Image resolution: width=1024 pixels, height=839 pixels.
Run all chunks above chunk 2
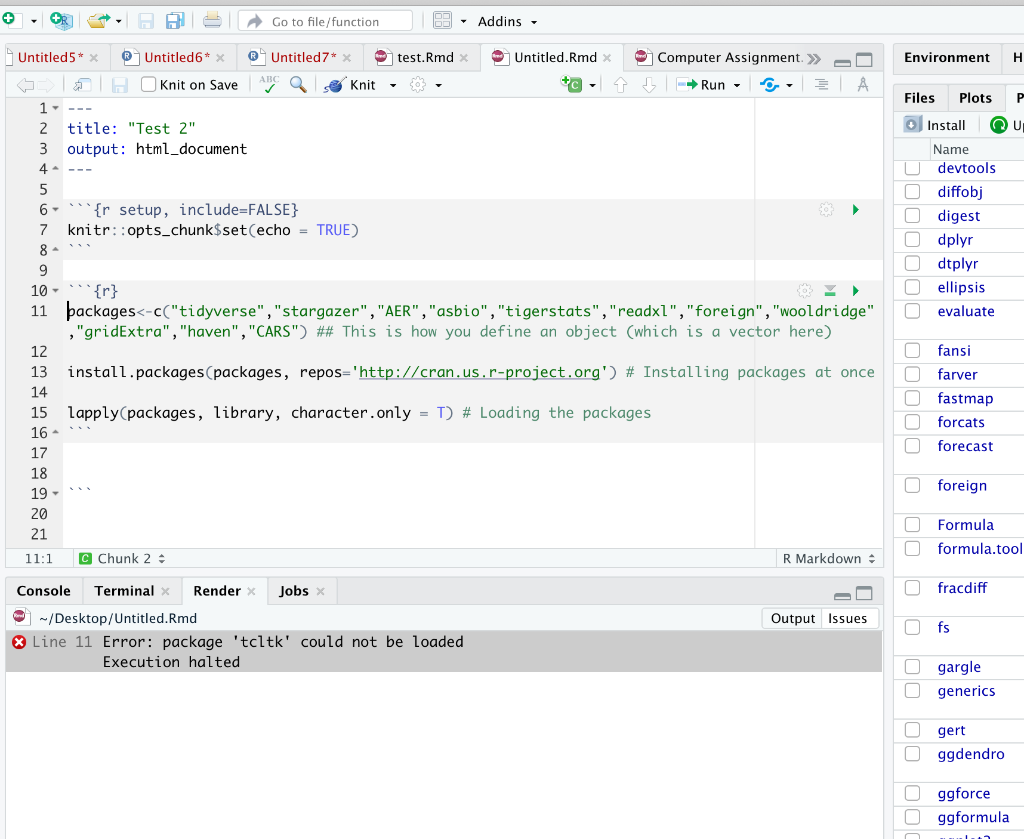[x=830, y=291]
